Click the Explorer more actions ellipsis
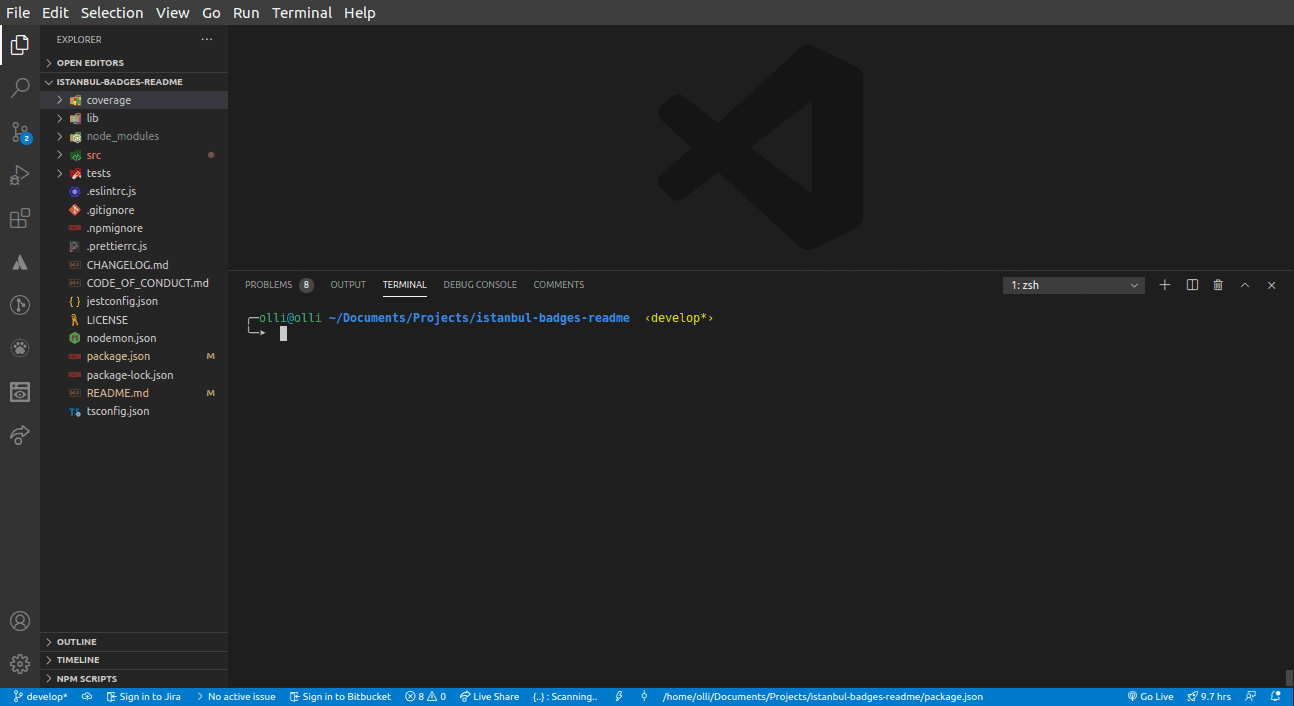This screenshot has height=706, width=1294. 207,39
